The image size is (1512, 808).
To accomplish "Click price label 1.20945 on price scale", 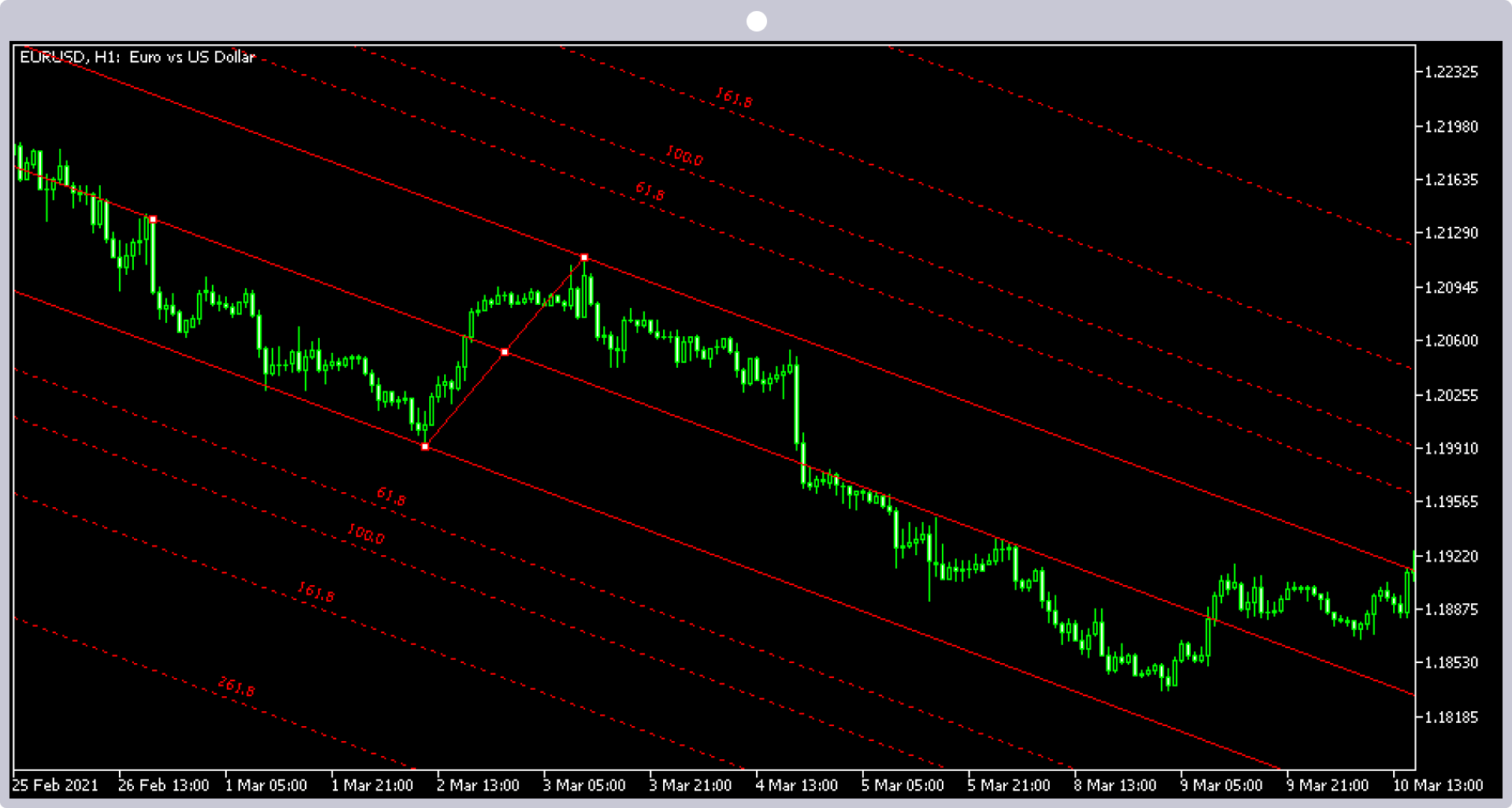I will [x=1451, y=287].
